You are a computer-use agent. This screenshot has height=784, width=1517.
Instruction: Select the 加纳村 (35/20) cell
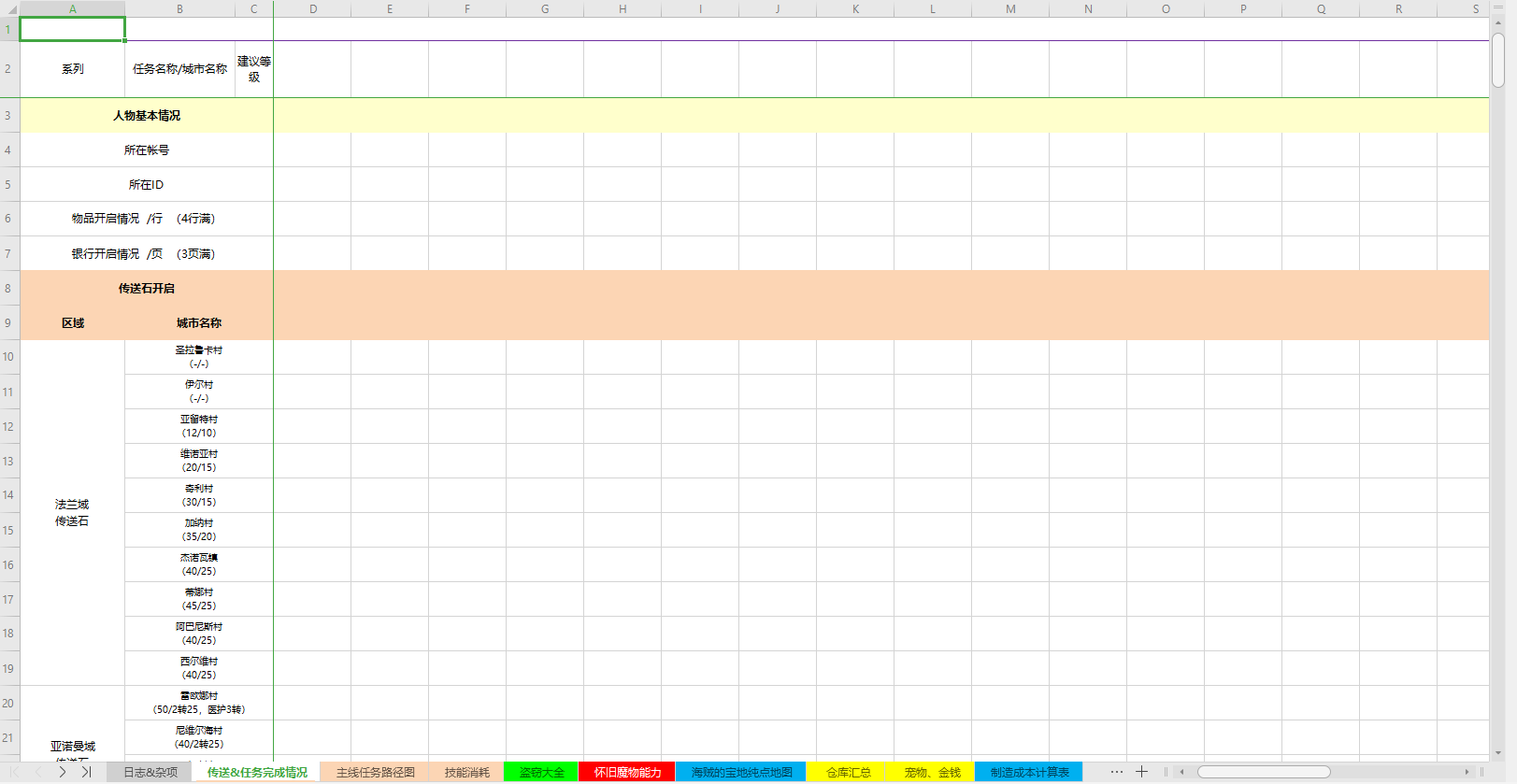(x=199, y=530)
